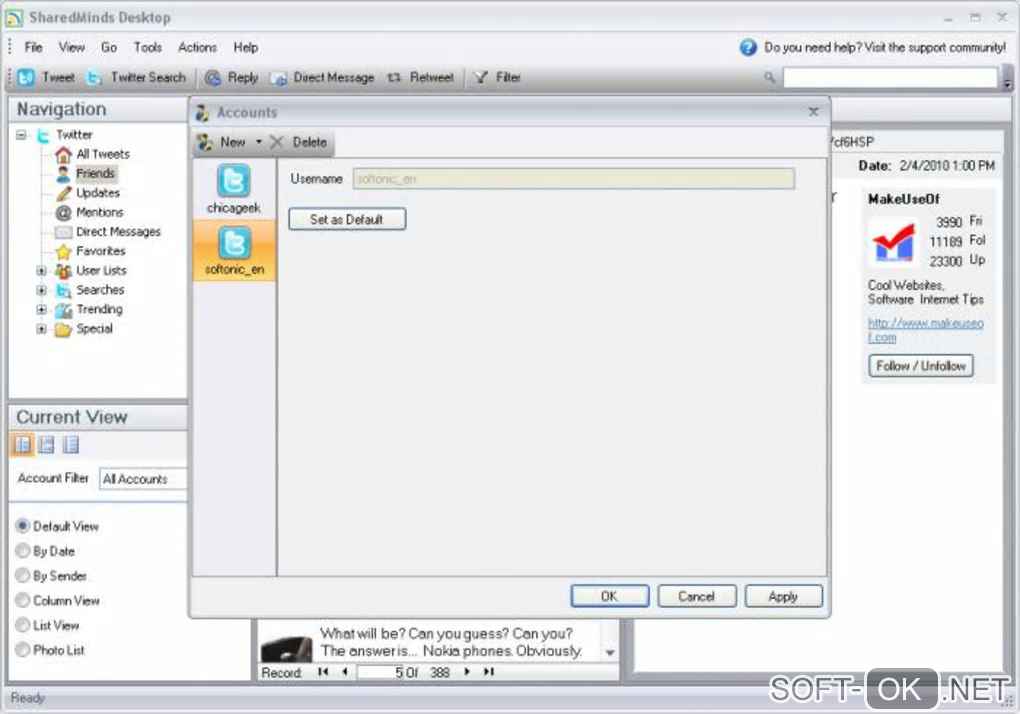Click the Tweet toolbar icon
1020x714 pixels.
click(26, 77)
